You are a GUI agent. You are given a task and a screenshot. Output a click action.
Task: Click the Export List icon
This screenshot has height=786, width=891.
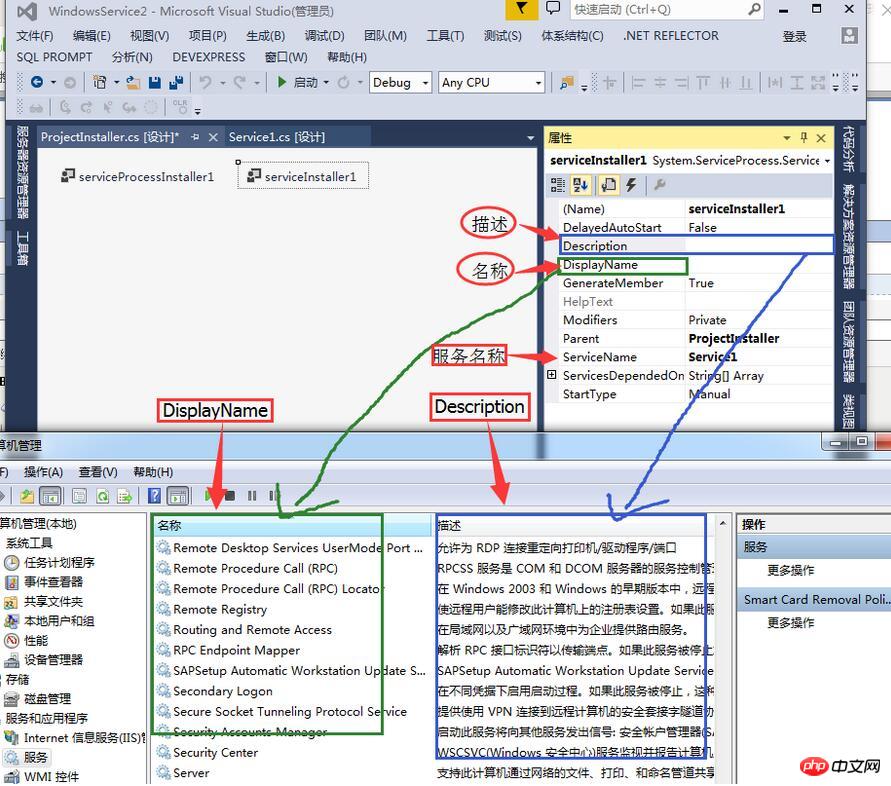click(124, 496)
